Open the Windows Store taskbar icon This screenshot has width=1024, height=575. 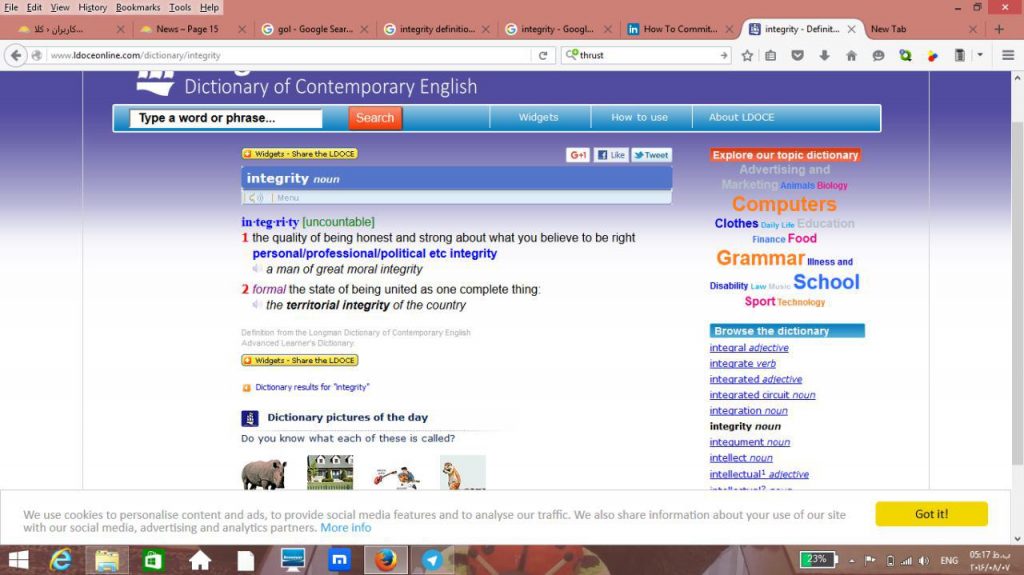pos(153,560)
